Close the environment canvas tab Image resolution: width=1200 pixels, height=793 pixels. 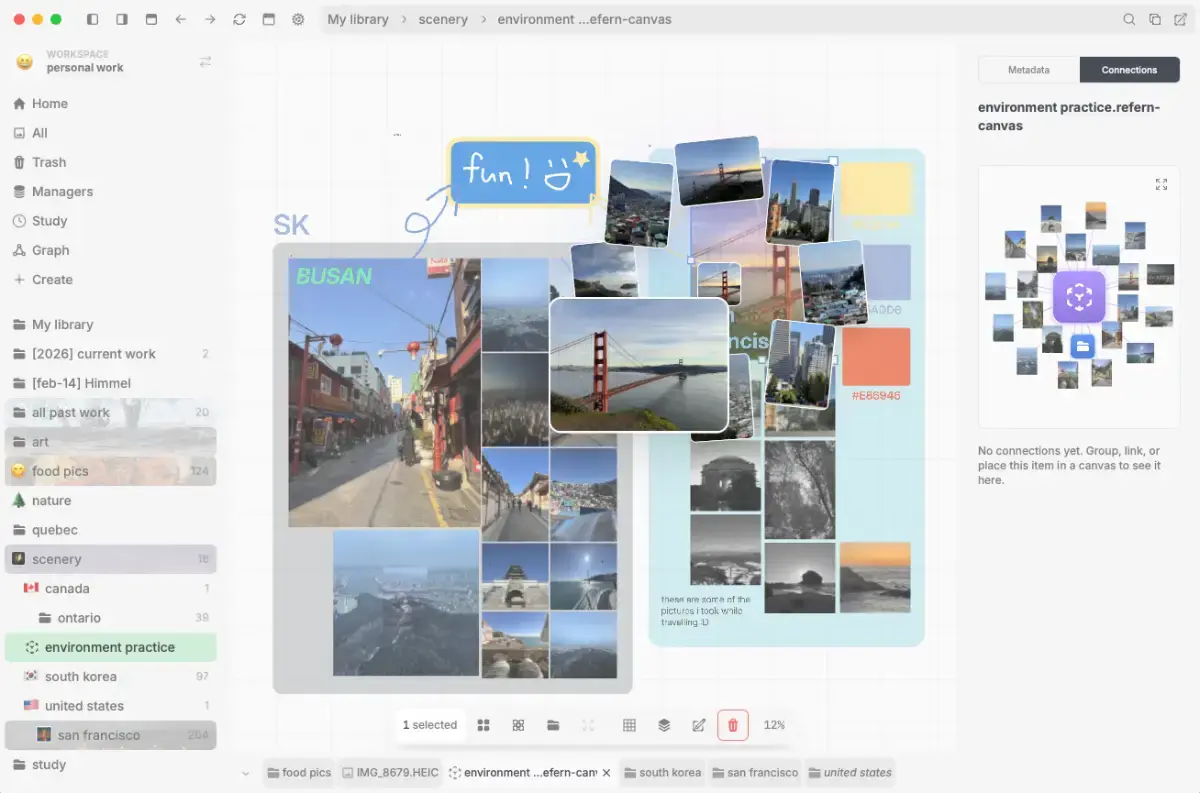click(606, 773)
